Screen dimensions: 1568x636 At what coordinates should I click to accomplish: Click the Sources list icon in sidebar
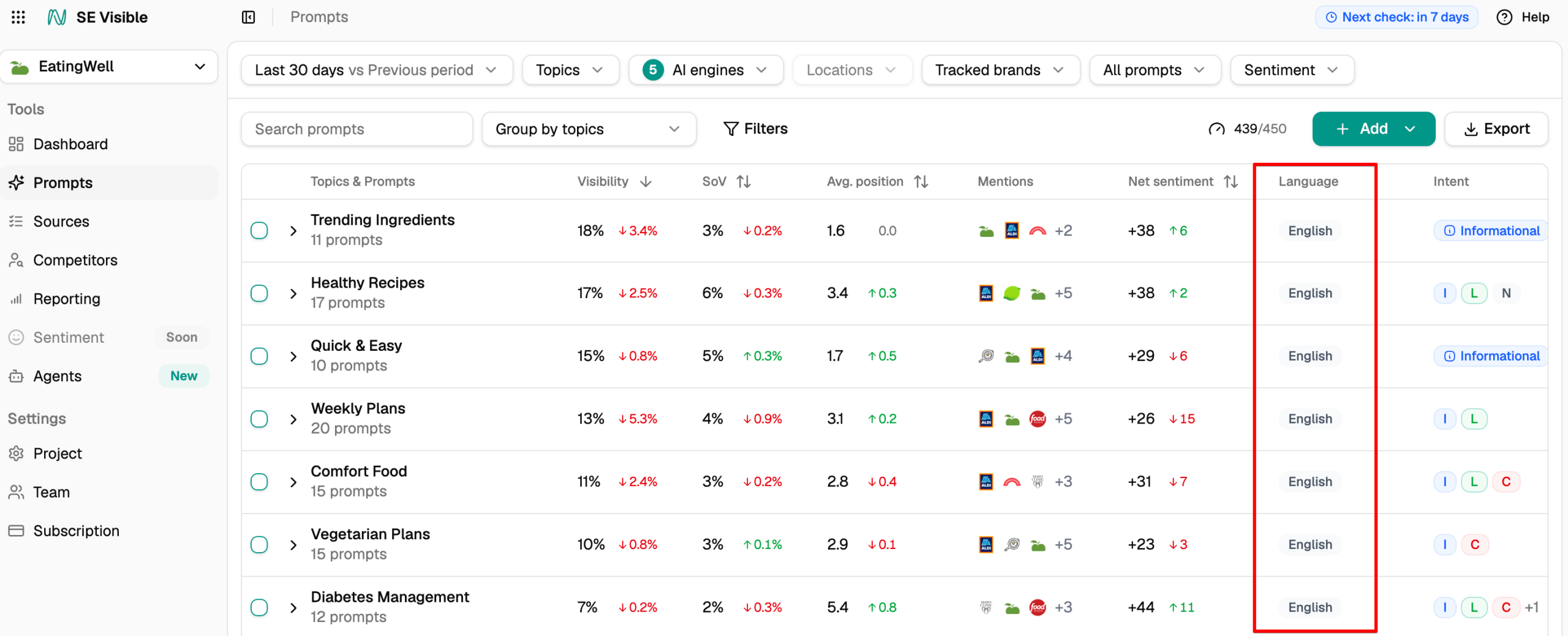[x=16, y=222]
